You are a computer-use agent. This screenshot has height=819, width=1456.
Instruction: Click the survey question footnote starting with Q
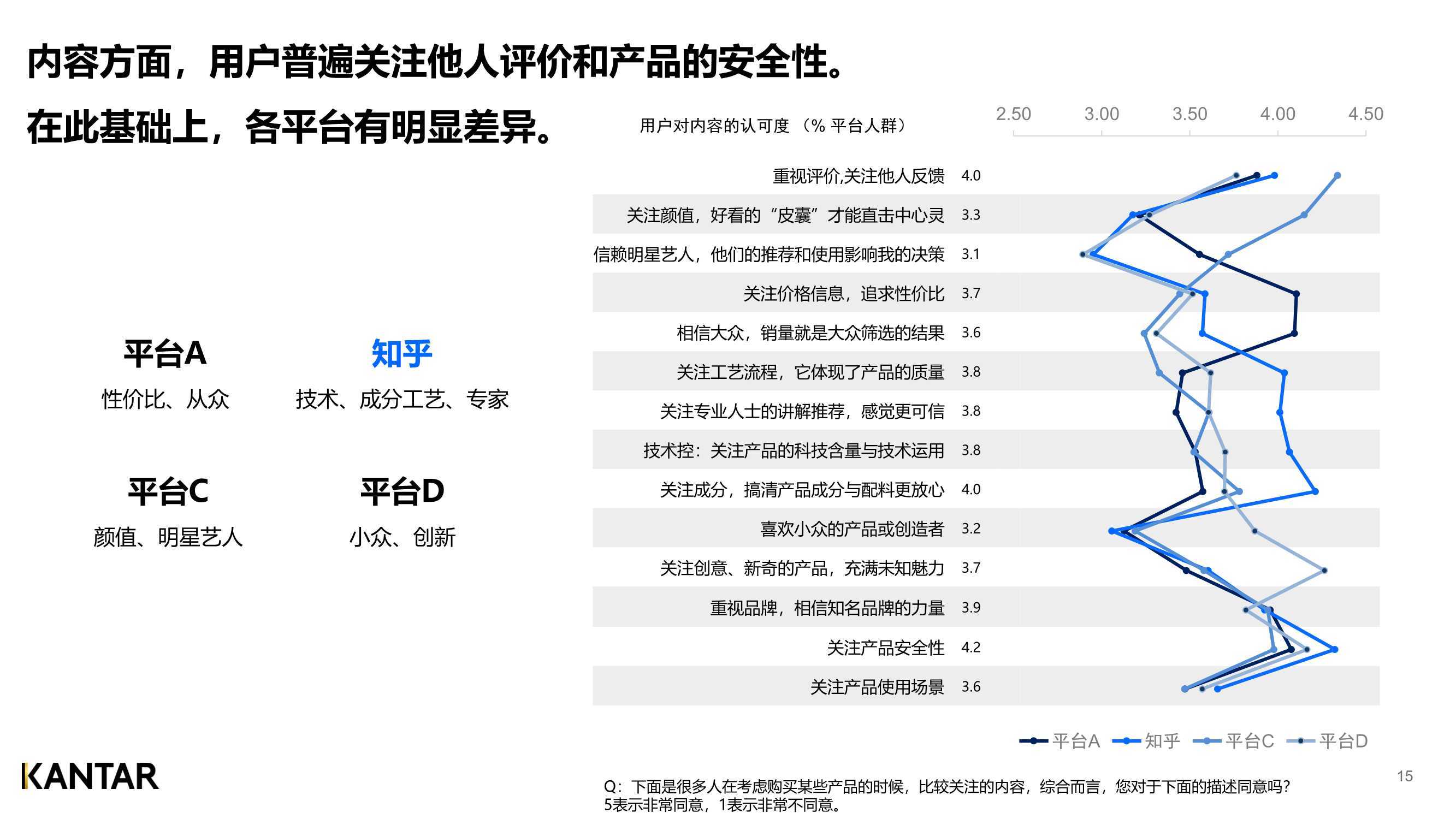pyautogui.click(x=948, y=786)
